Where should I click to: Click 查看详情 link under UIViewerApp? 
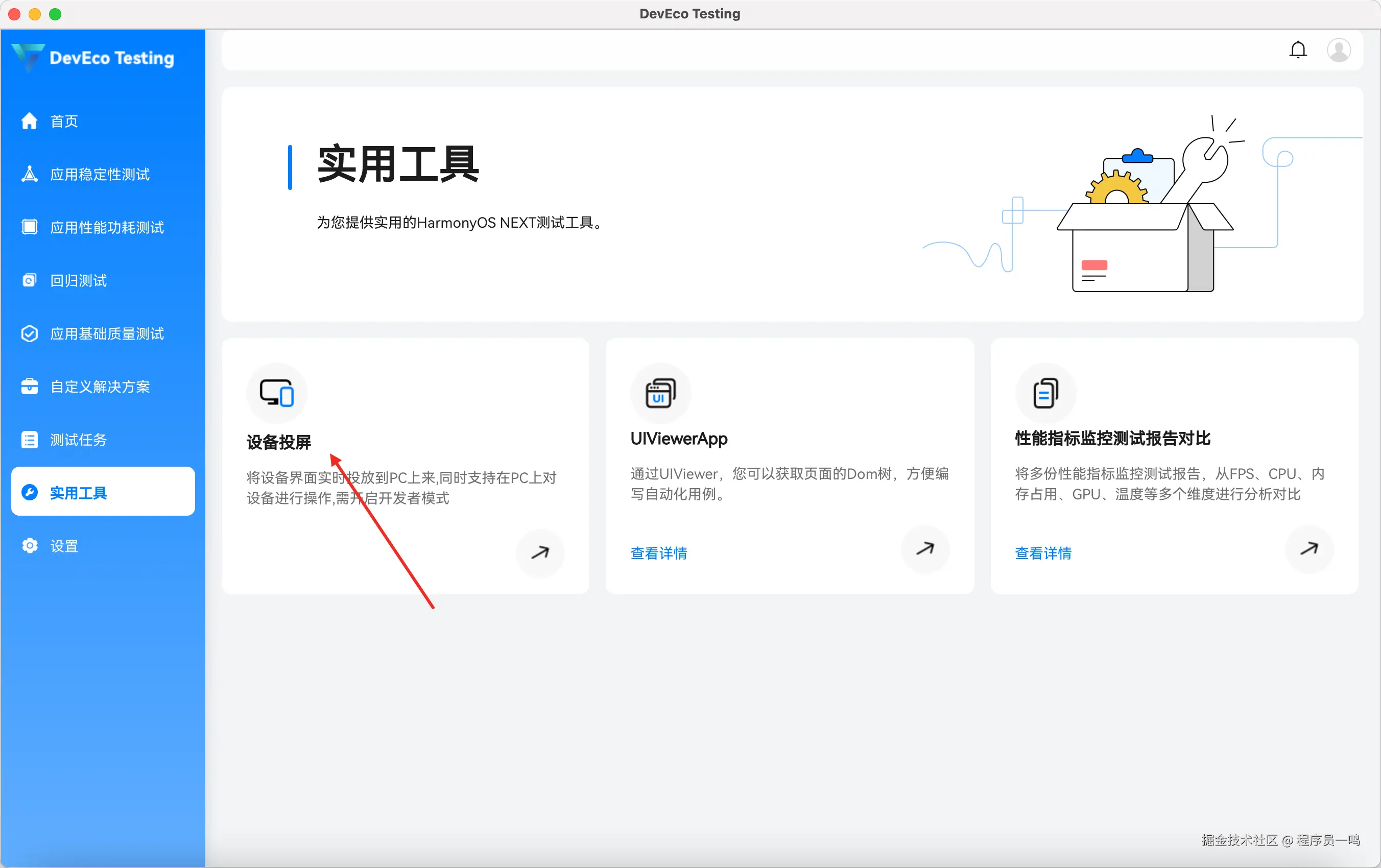(x=658, y=553)
